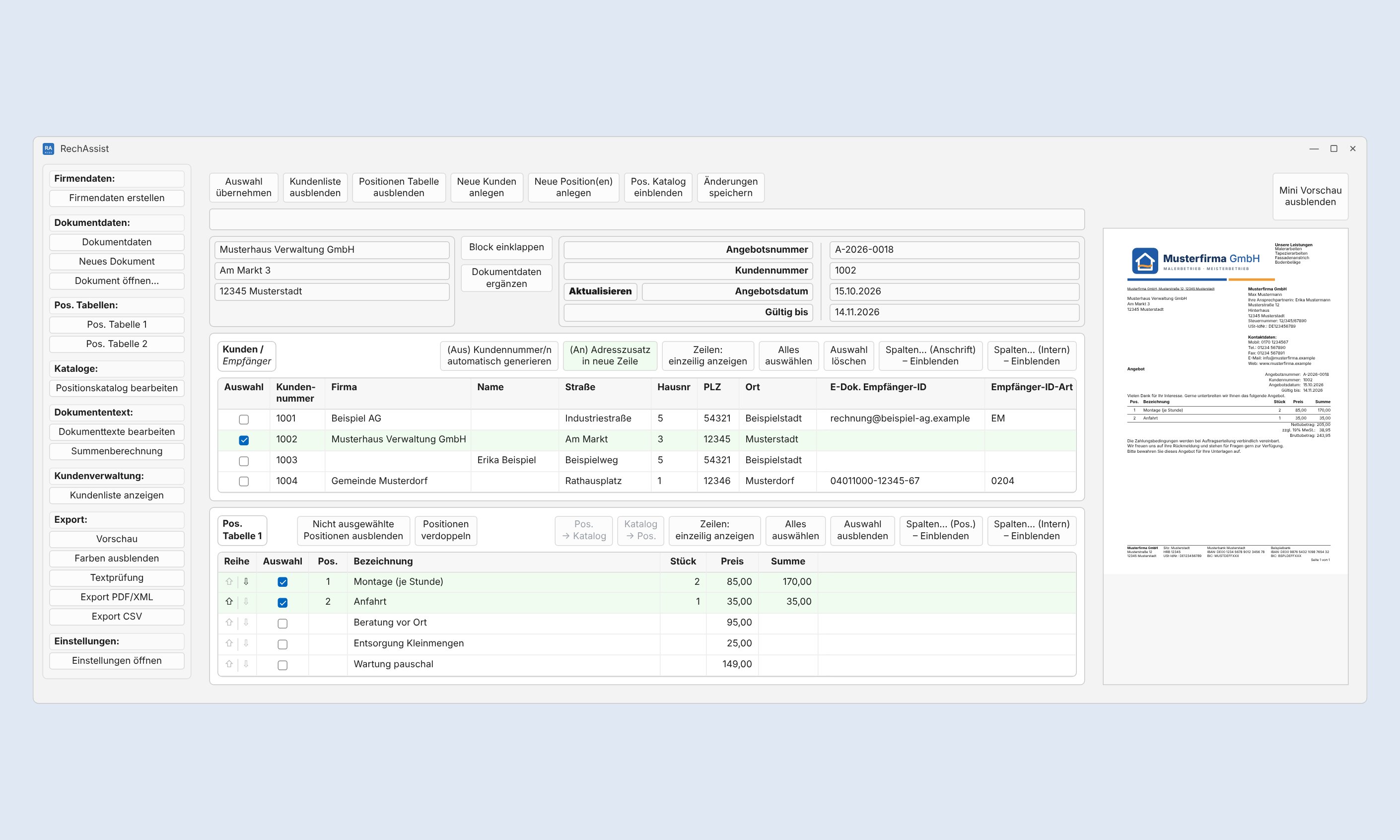
Task: Hide Kundenliste via Kundenliste ausblenden
Action: [315, 187]
